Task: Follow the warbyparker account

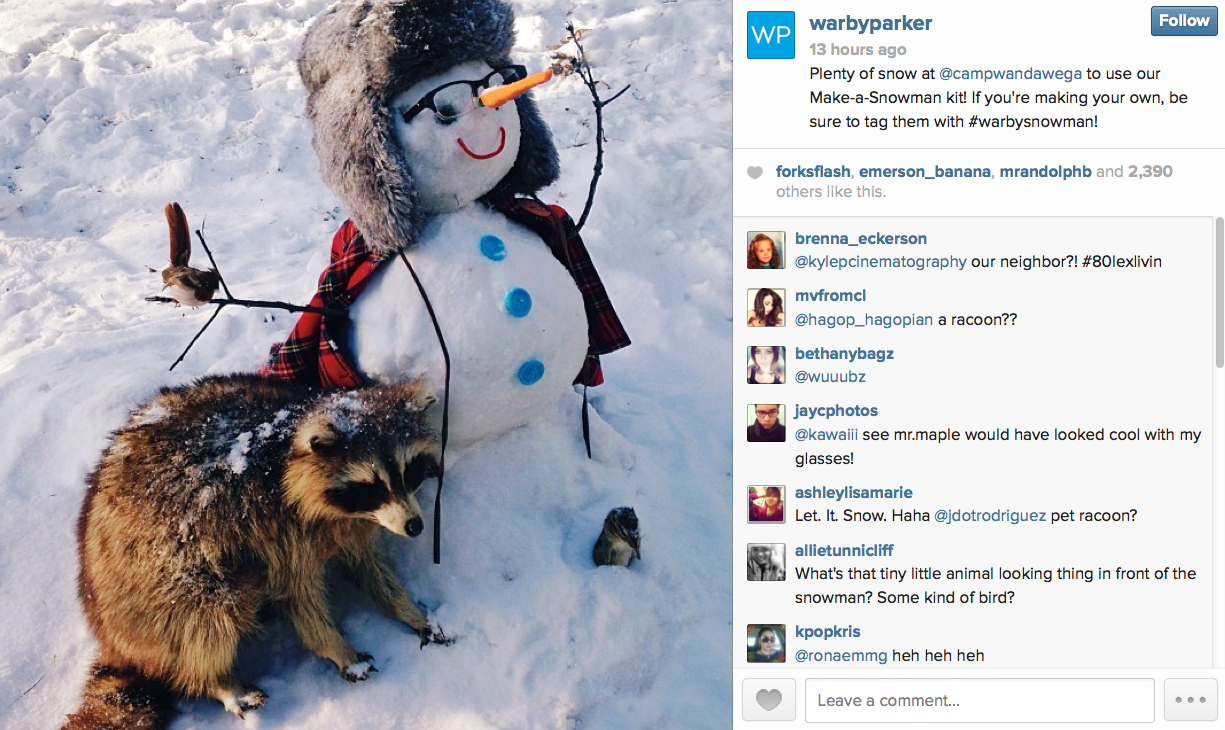Action: (x=1184, y=21)
